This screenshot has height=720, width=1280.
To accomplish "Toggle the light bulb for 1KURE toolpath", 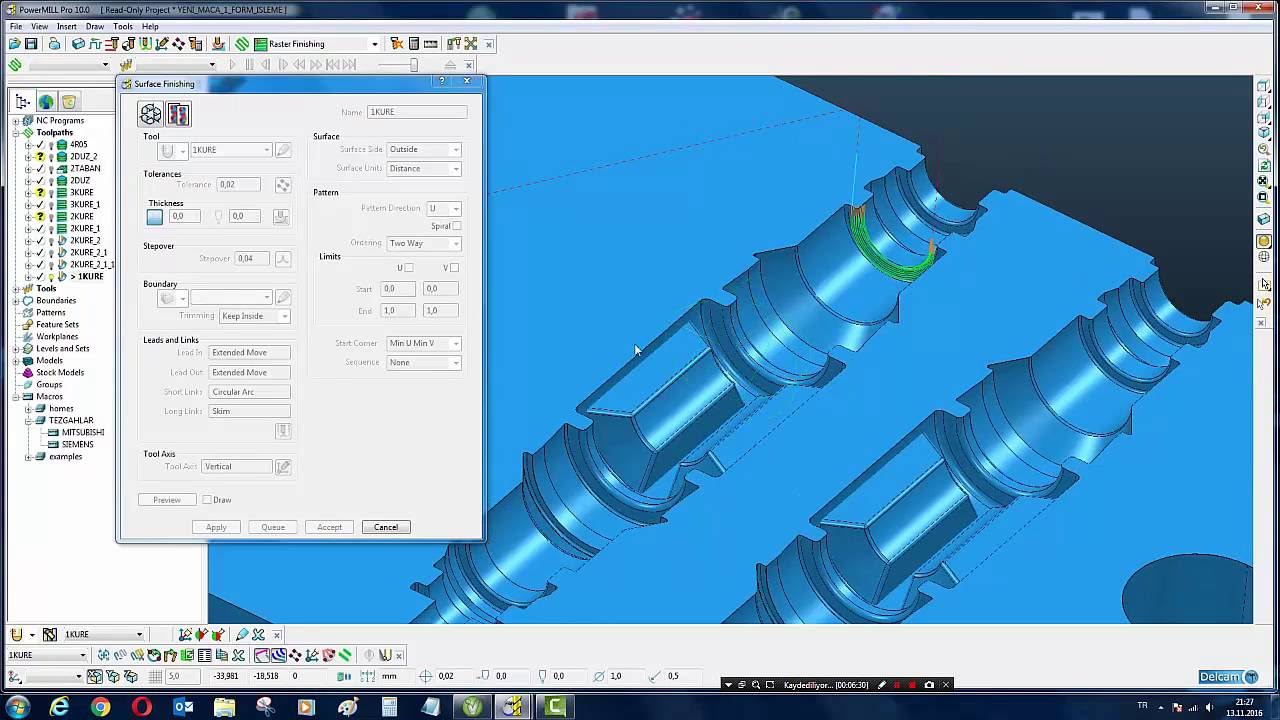I will 51,277.
